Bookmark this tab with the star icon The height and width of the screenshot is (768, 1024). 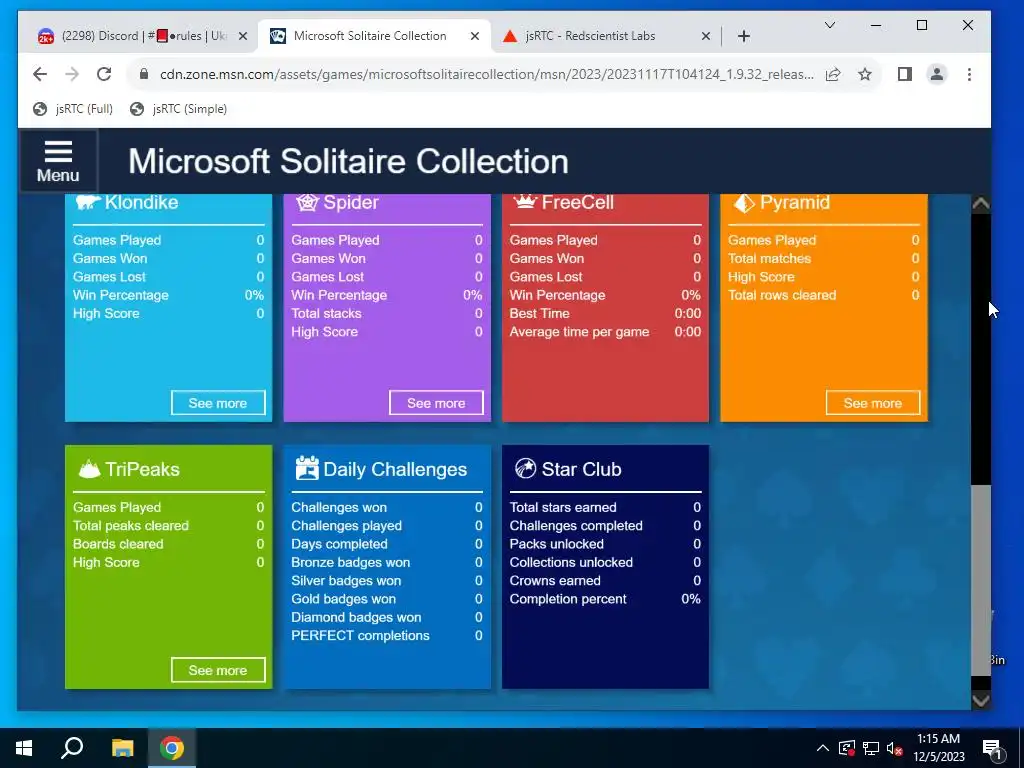coord(865,74)
